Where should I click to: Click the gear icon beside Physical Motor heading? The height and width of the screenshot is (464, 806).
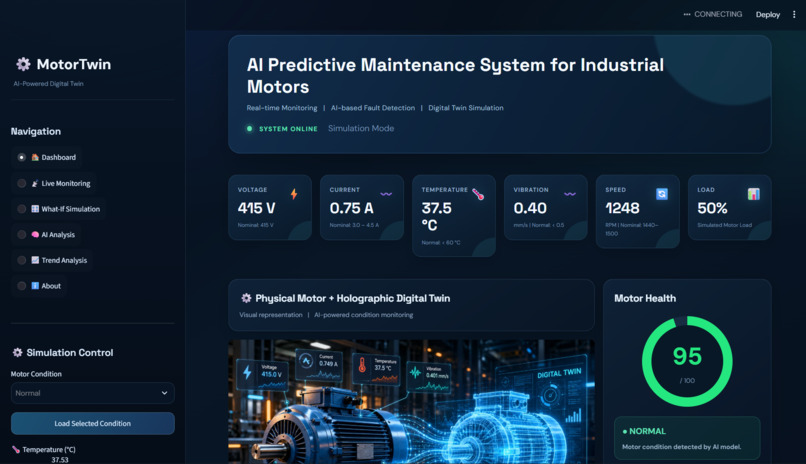tap(246, 298)
